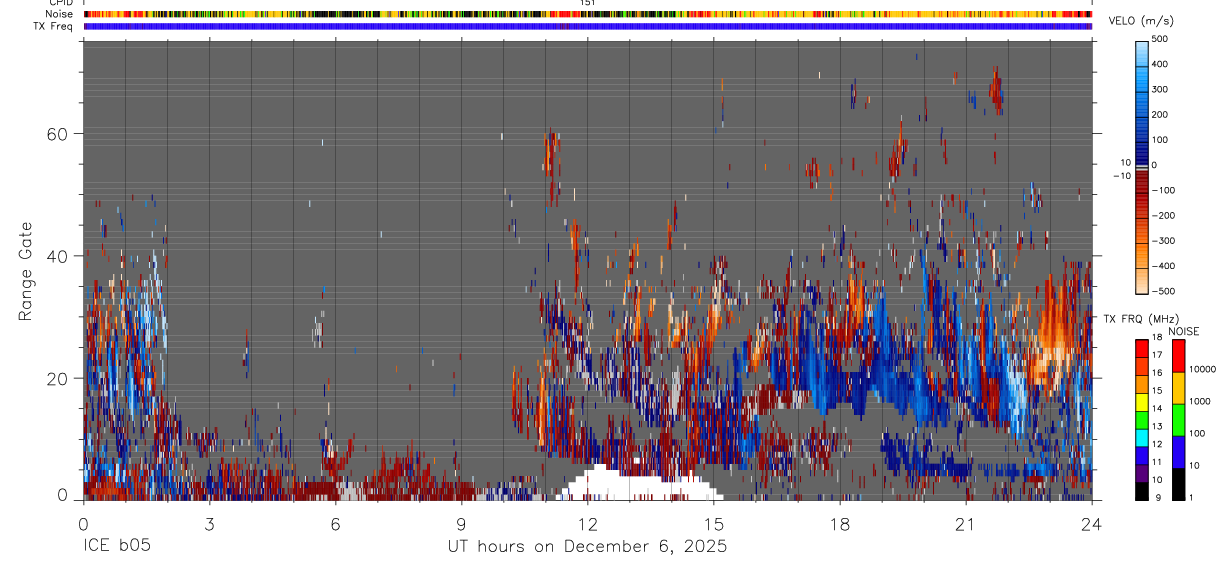
Task: Click the 'Noise' label beside the top strip
Action: click(x=59, y=14)
